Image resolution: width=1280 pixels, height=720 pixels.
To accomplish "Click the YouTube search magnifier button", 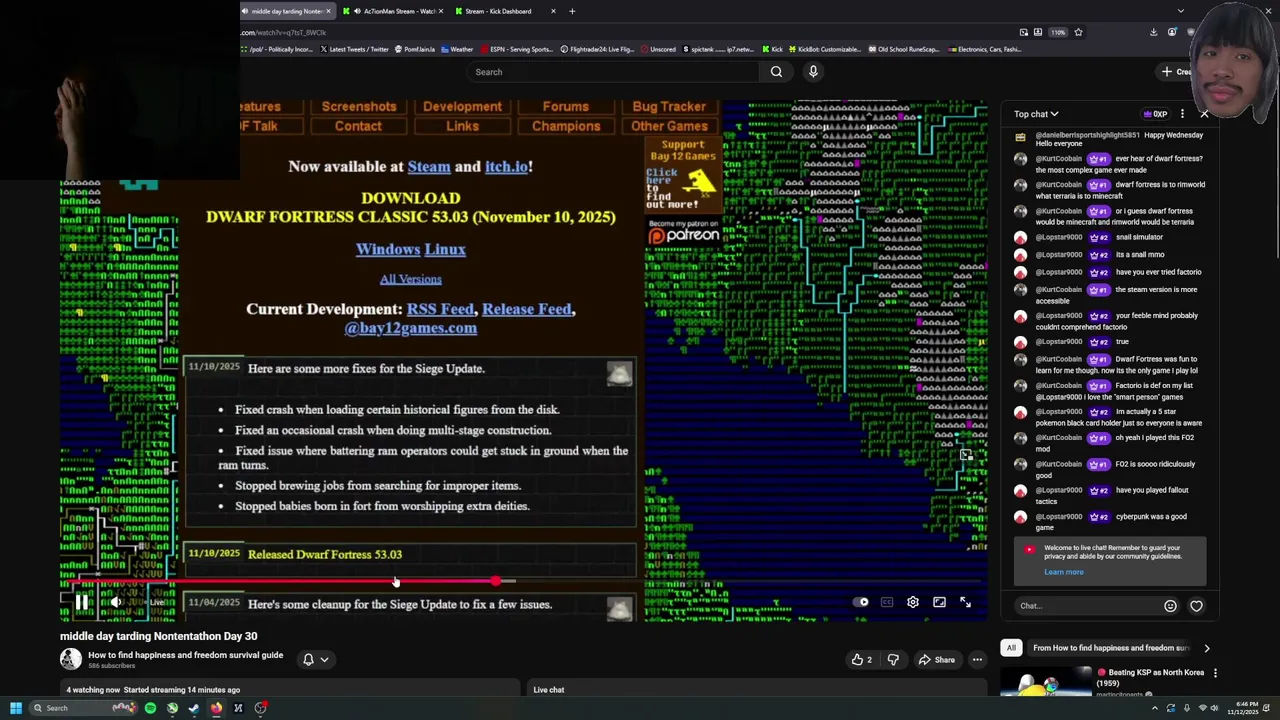I will pyautogui.click(x=776, y=72).
